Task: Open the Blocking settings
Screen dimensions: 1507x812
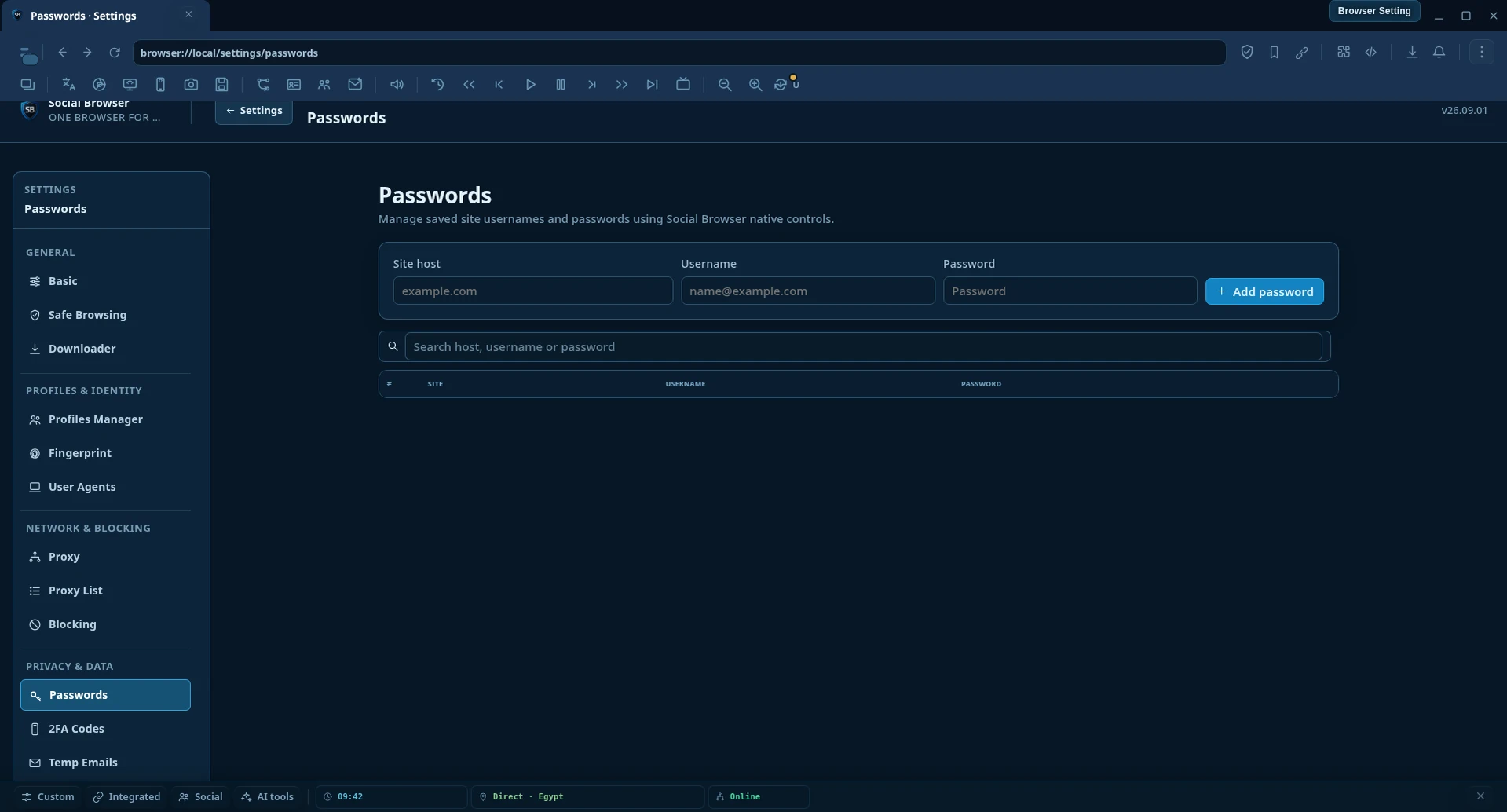Action: (105, 624)
